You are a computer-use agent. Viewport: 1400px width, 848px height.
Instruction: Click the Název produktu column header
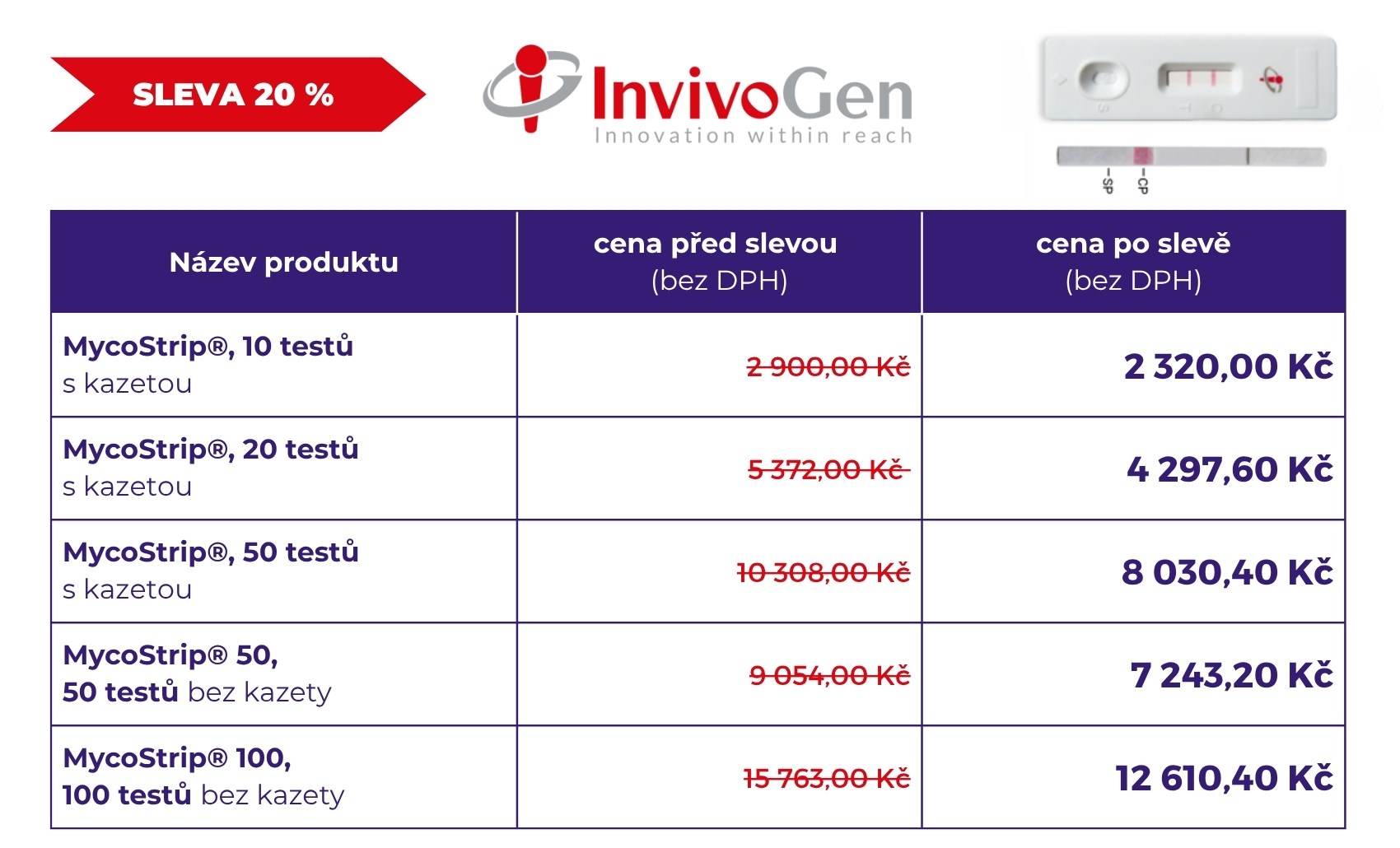pos(283,262)
